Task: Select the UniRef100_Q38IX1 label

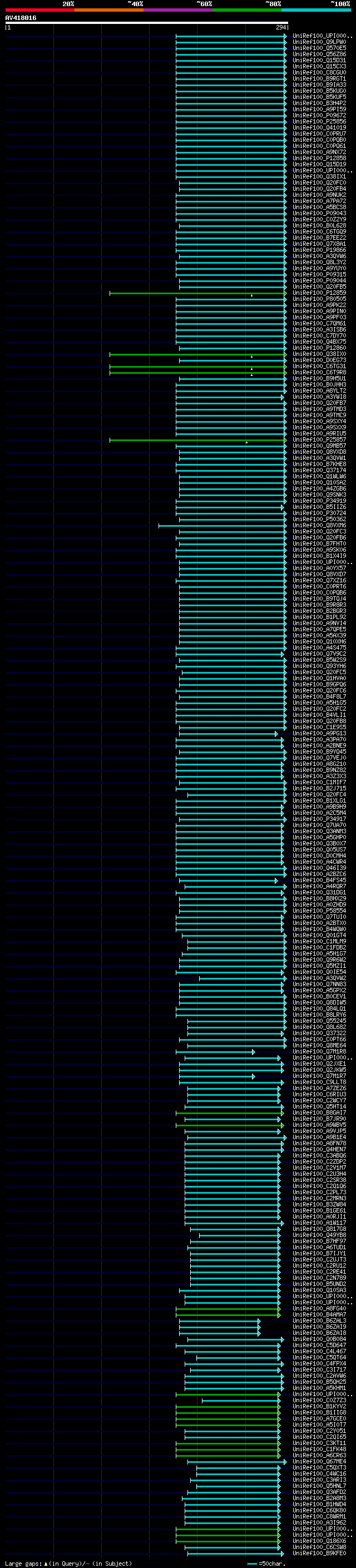Action: 319,176
